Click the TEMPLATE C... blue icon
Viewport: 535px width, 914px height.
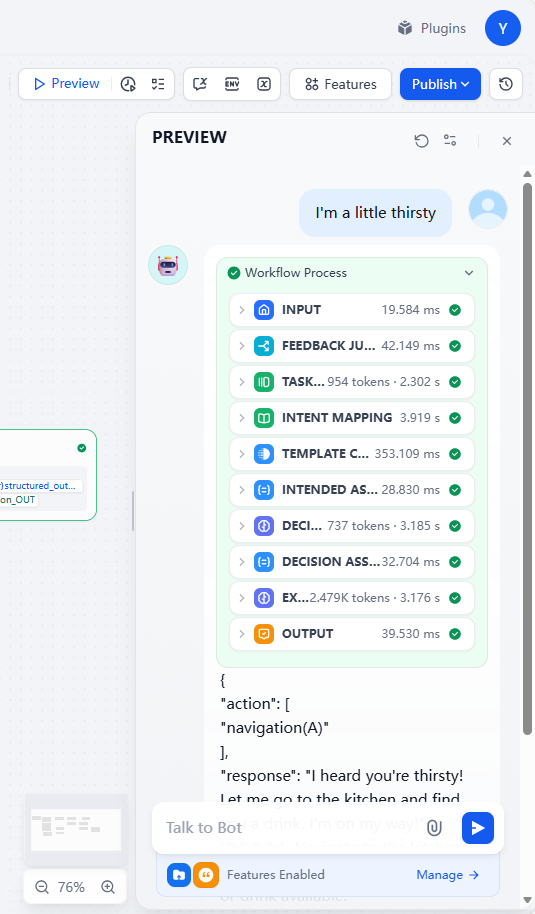[264, 454]
